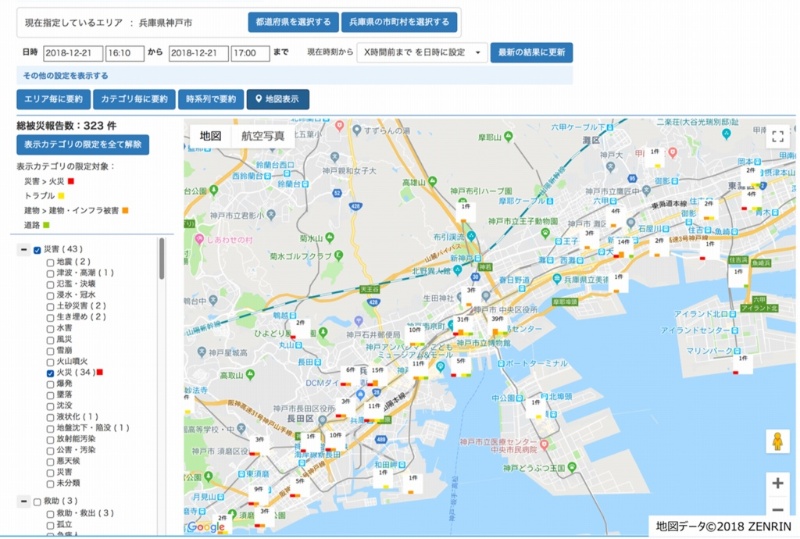
Task: Open Street View pegman icon
Action: (x=777, y=442)
